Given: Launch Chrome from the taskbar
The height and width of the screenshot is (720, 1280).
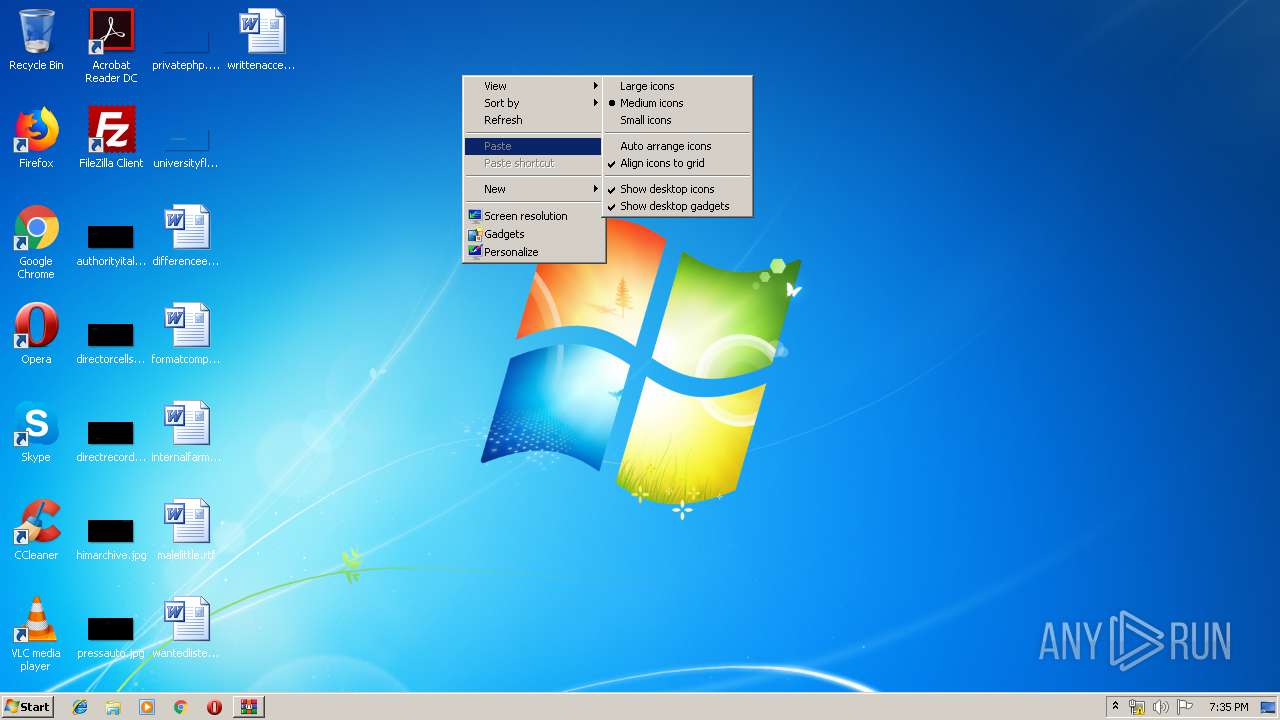Looking at the screenshot, I should [180, 707].
